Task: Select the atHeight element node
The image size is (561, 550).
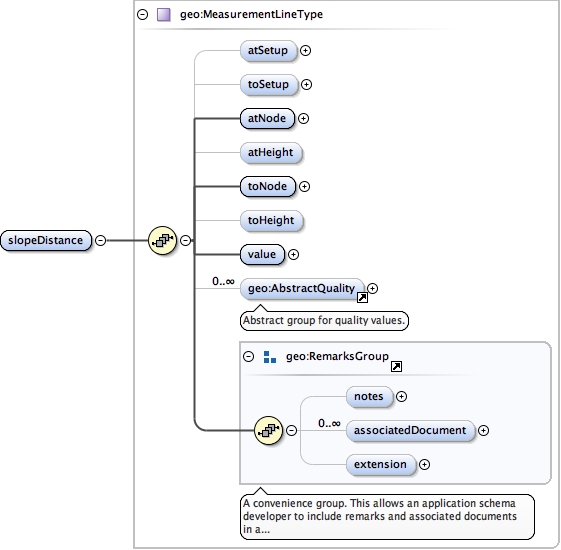Action: (271, 153)
